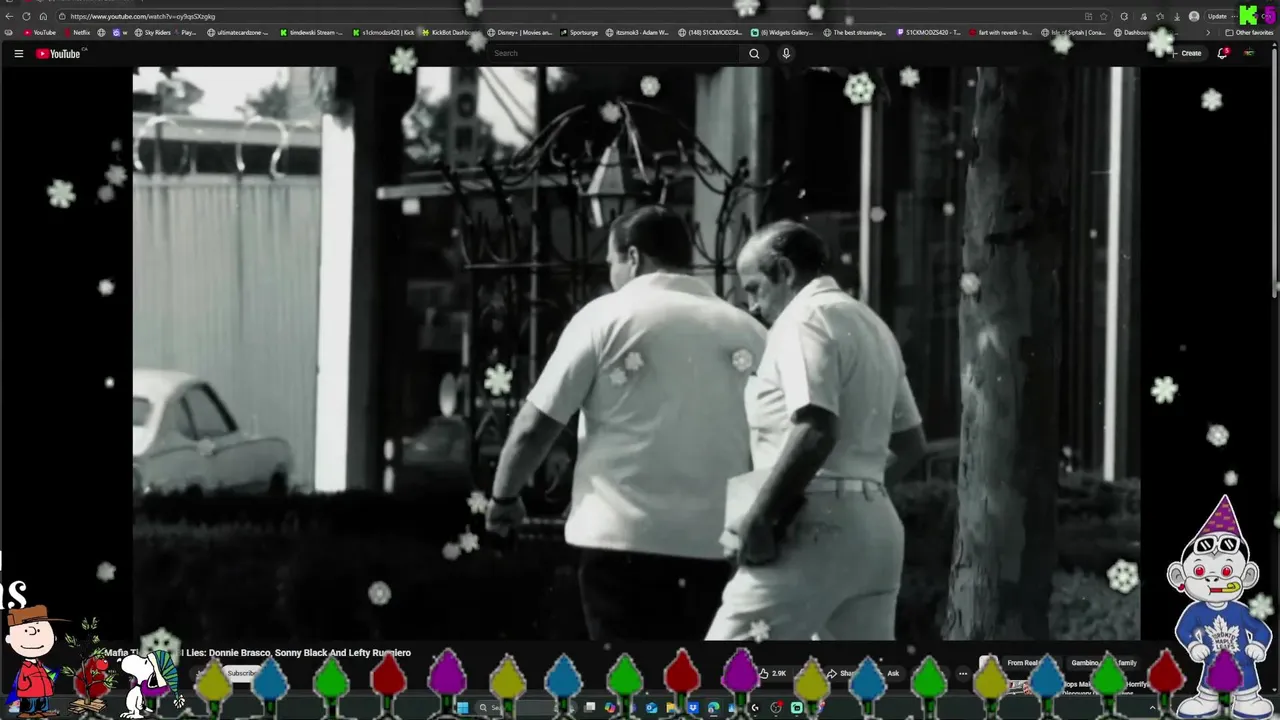Open the Windows Start button
Screen dimensions: 1280x720
point(462,708)
